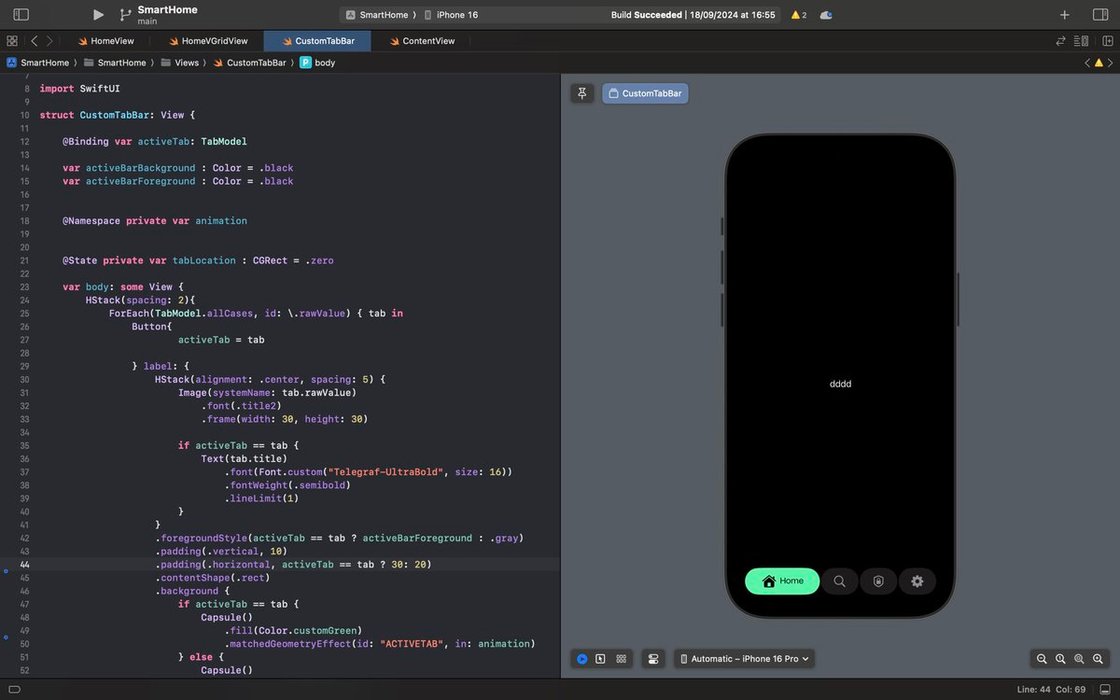
Task: Add a new item with the plus button
Action: tap(1064, 14)
